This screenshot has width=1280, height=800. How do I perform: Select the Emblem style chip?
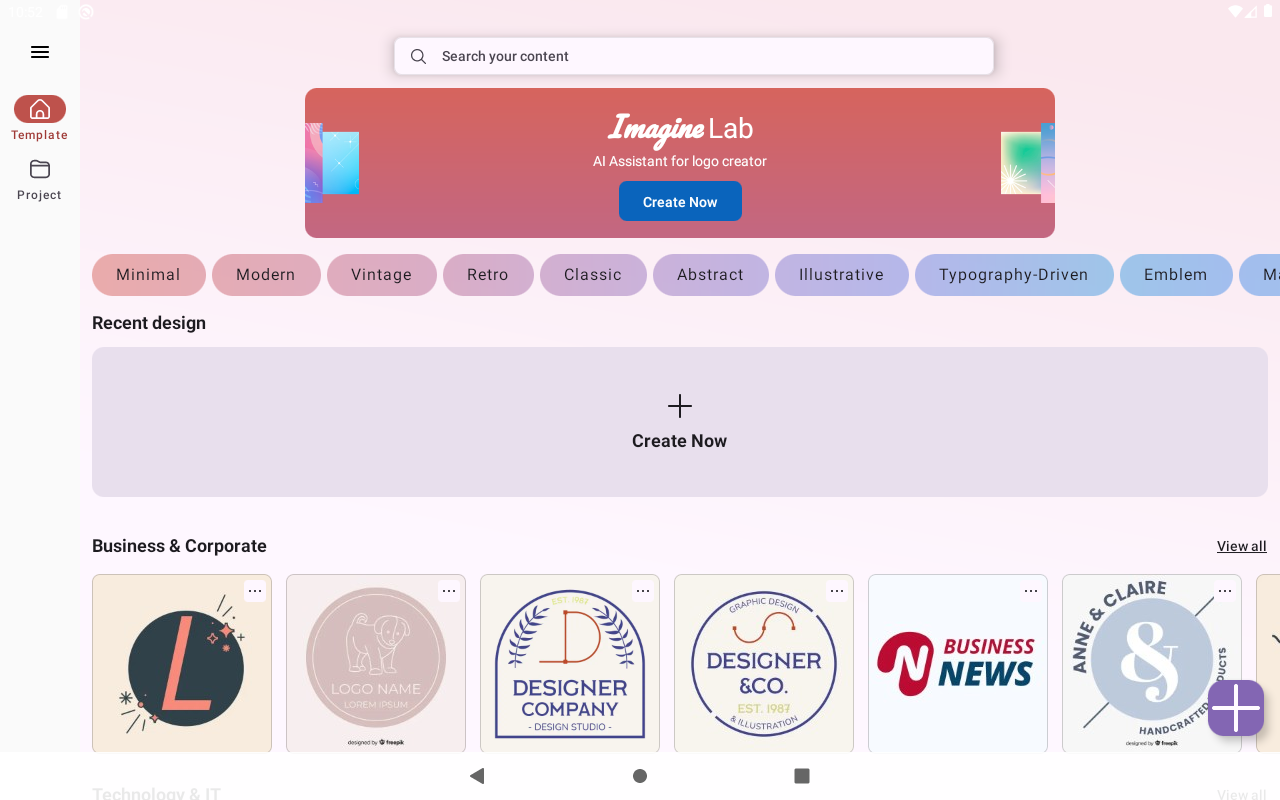click(x=1176, y=275)
